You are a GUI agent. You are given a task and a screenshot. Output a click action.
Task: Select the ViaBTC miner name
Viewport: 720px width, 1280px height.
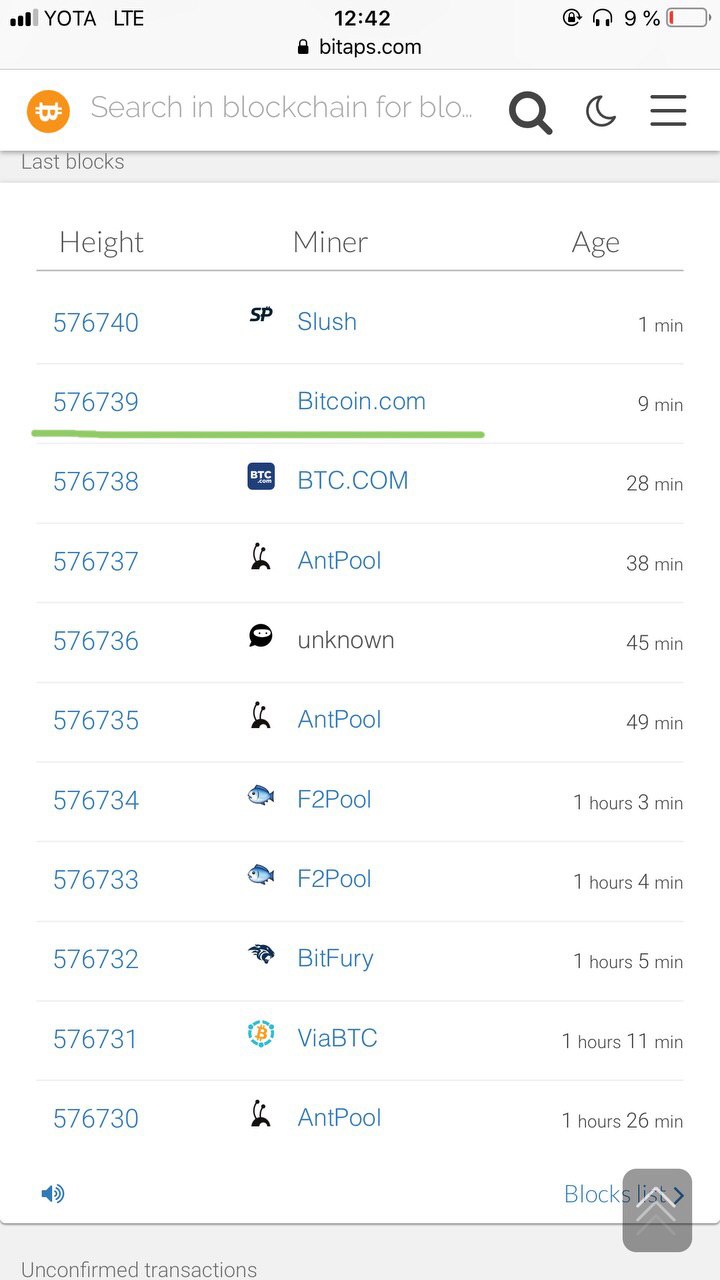(337, 1038)
